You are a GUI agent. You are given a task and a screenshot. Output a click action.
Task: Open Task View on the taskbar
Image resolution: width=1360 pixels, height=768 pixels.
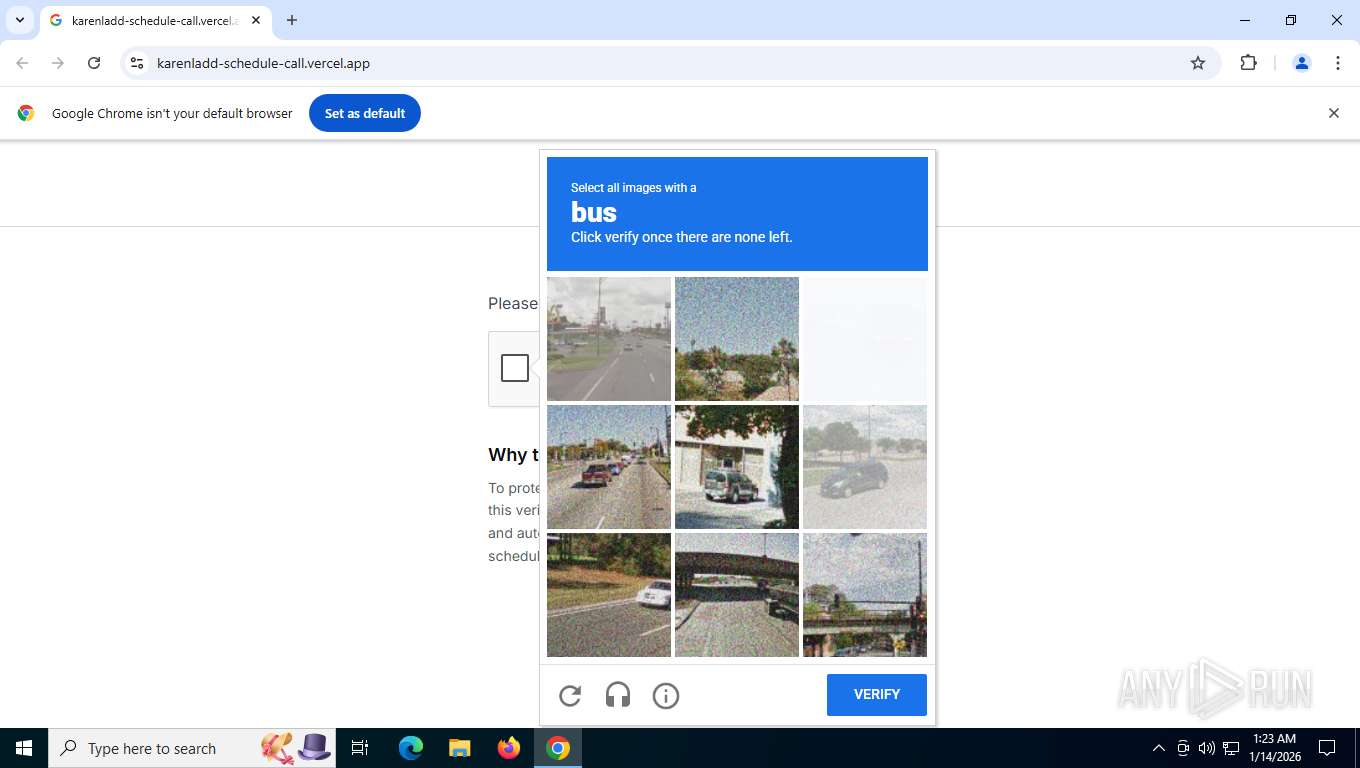[360, 748]
